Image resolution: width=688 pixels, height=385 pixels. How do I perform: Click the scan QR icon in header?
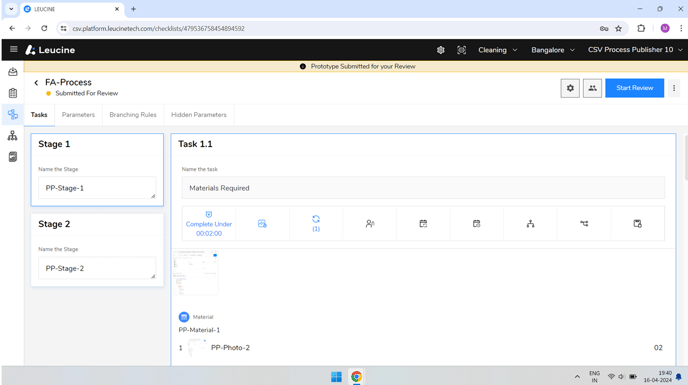[x=461, y=50]
